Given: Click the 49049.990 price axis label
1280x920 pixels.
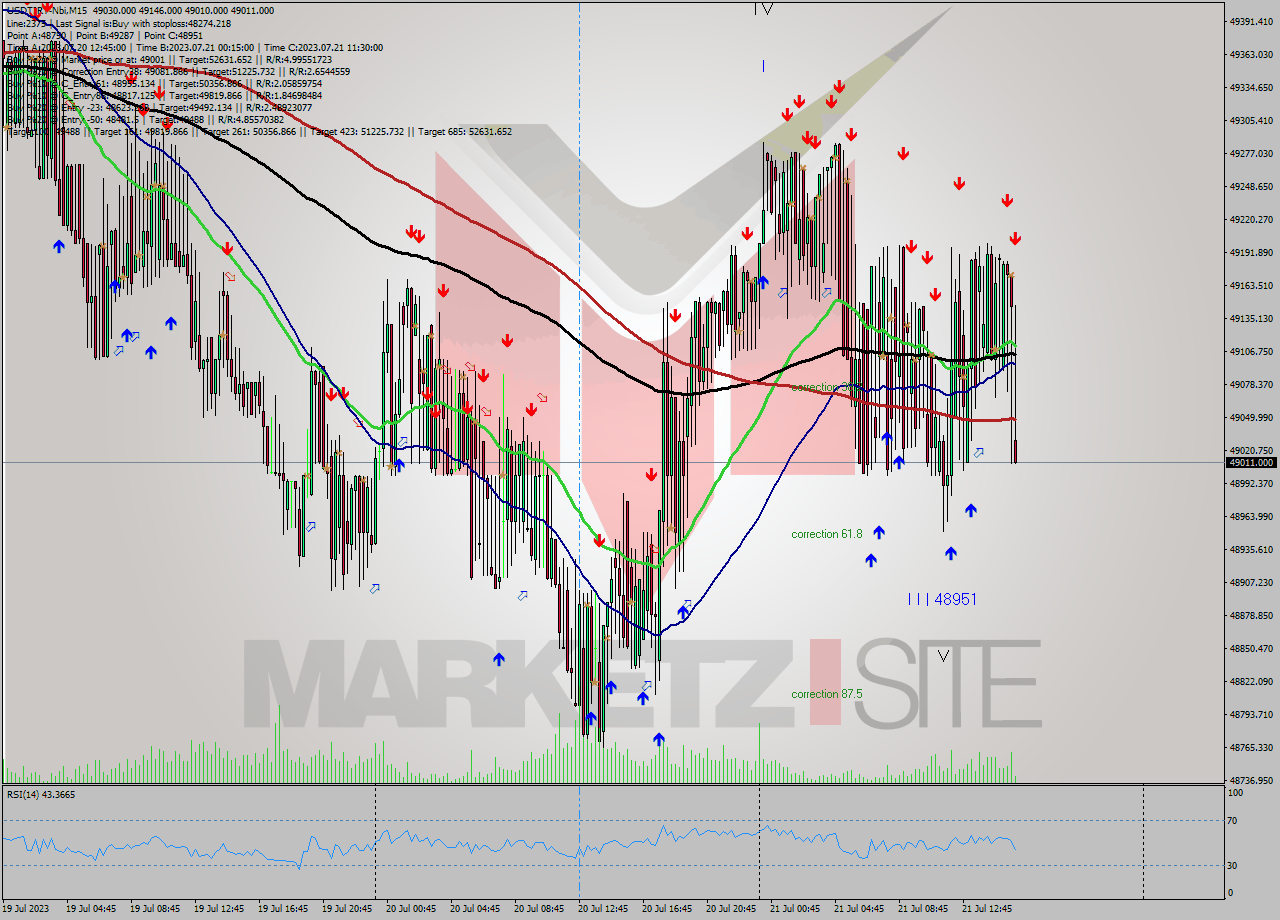Looking at the screenshot, I should coord(1253,417).
